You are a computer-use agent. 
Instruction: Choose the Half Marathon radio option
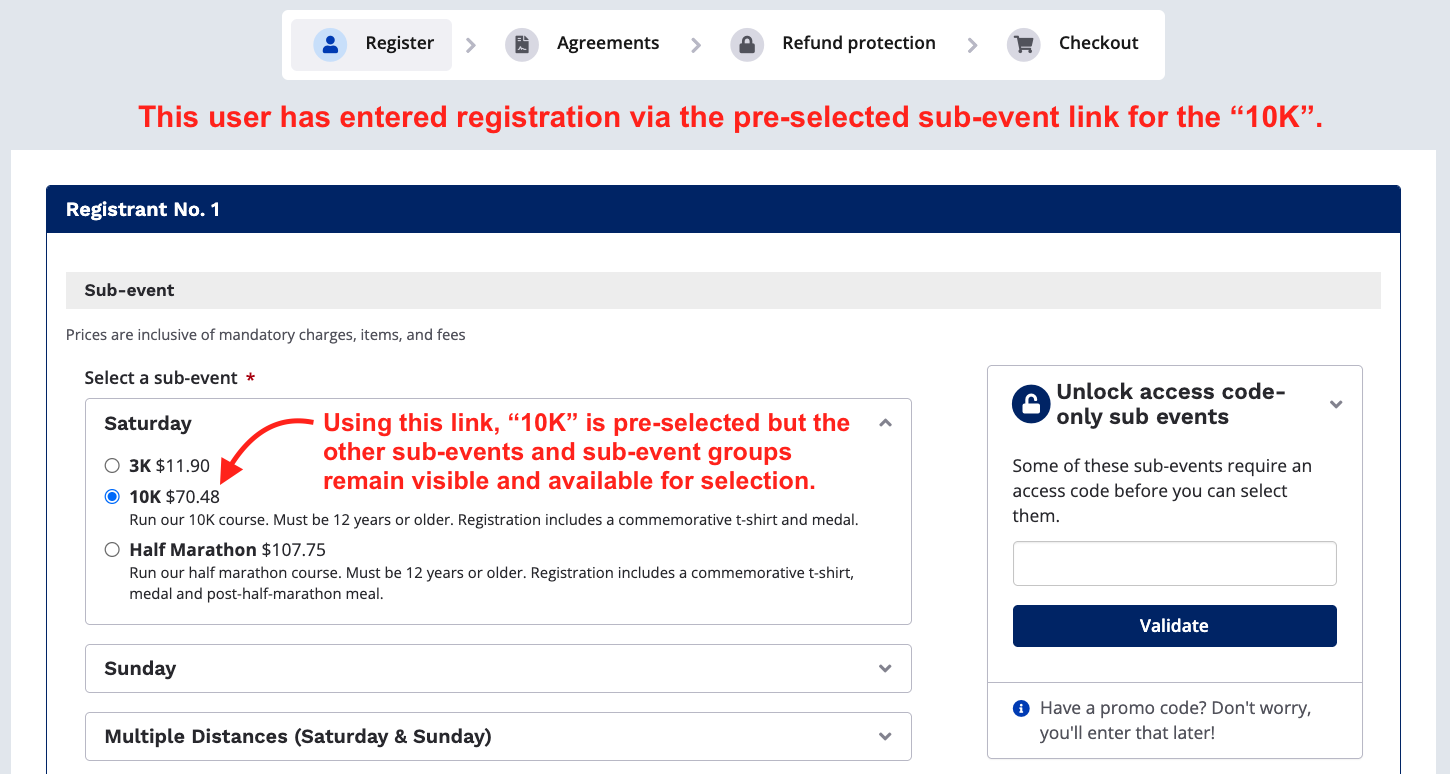(x=112, y=550)
